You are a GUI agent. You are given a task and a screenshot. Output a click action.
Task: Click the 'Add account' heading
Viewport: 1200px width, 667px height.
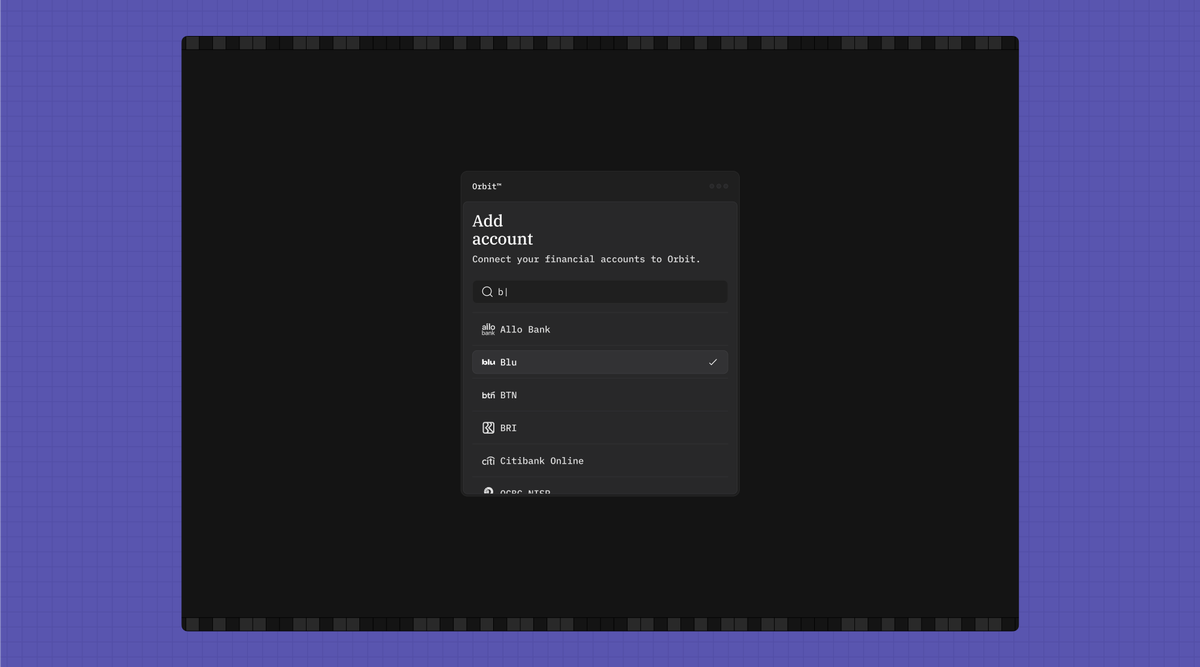[502, 230]
